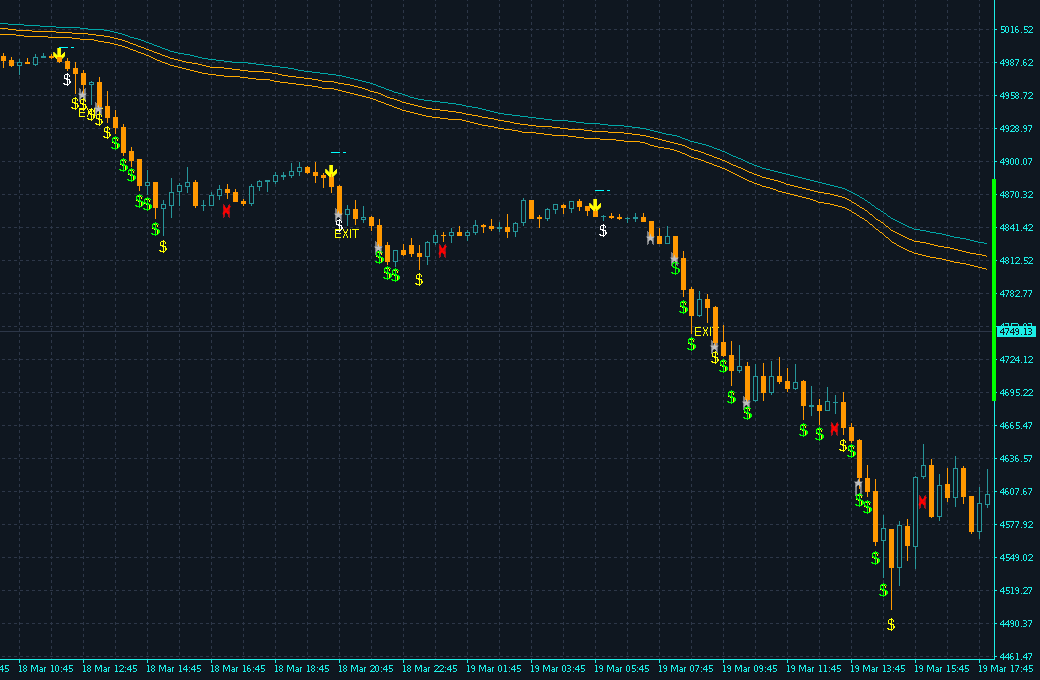The height and width of the screenshot is (680, 1040).
Task: Click the 4577.92 price axis label
Action: pyautogui.click(x=1017, y=525)
